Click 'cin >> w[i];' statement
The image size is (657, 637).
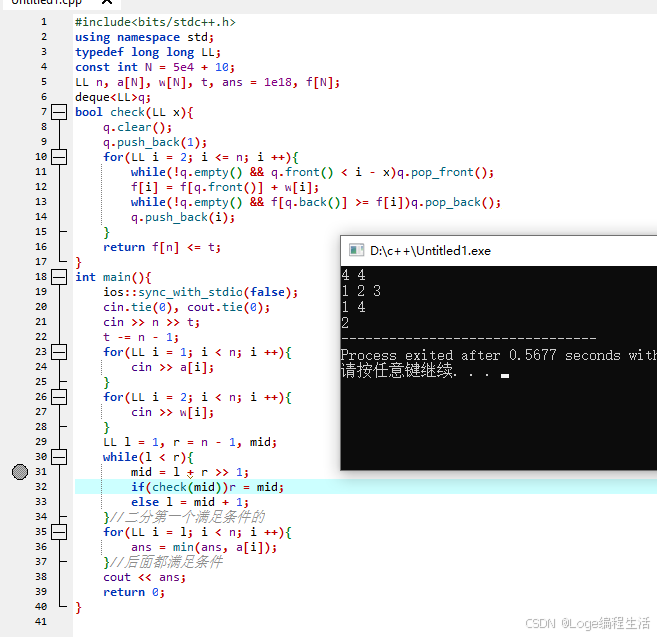coord(173,412)
